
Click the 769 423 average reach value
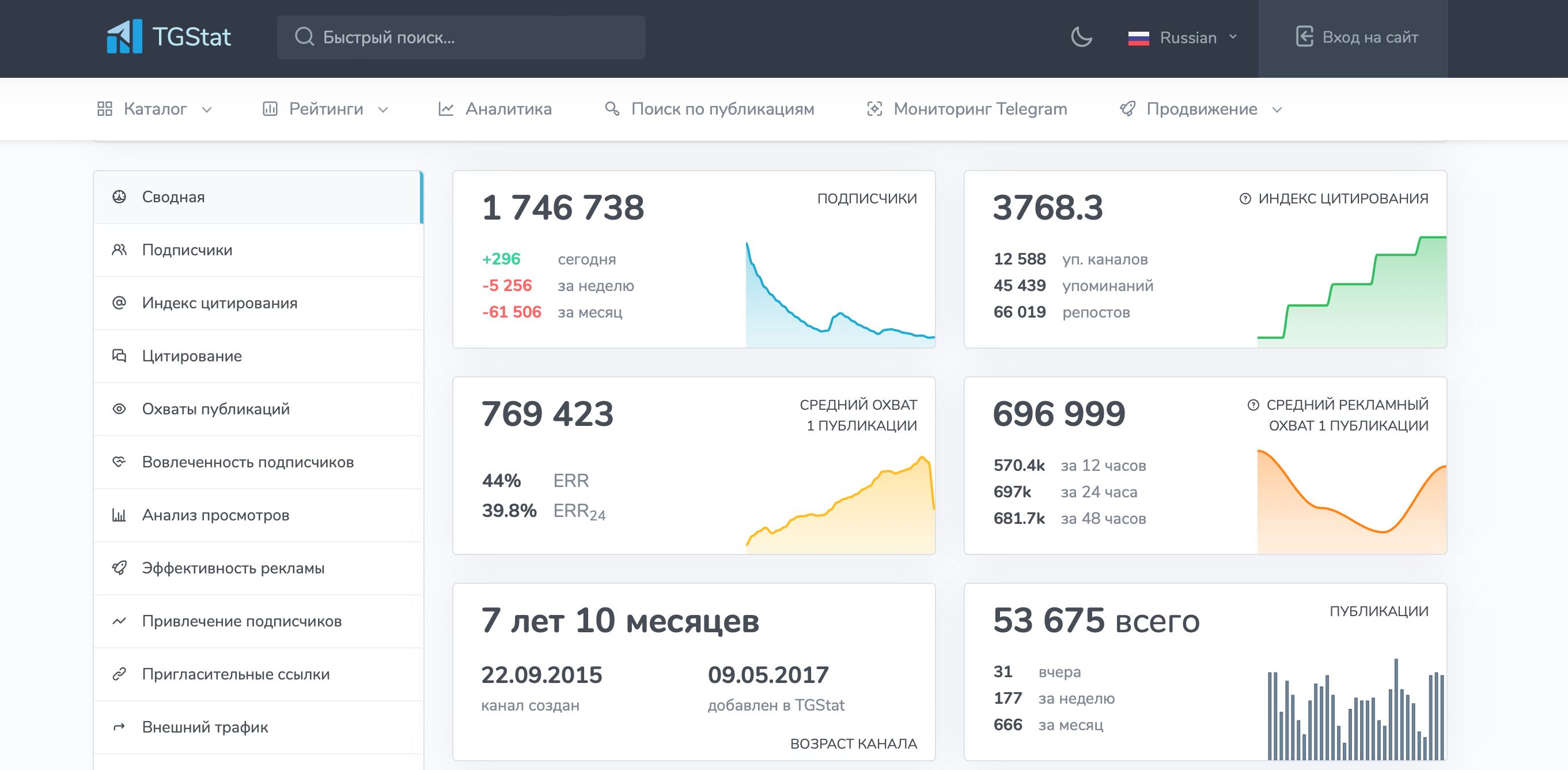pos(547,414)
